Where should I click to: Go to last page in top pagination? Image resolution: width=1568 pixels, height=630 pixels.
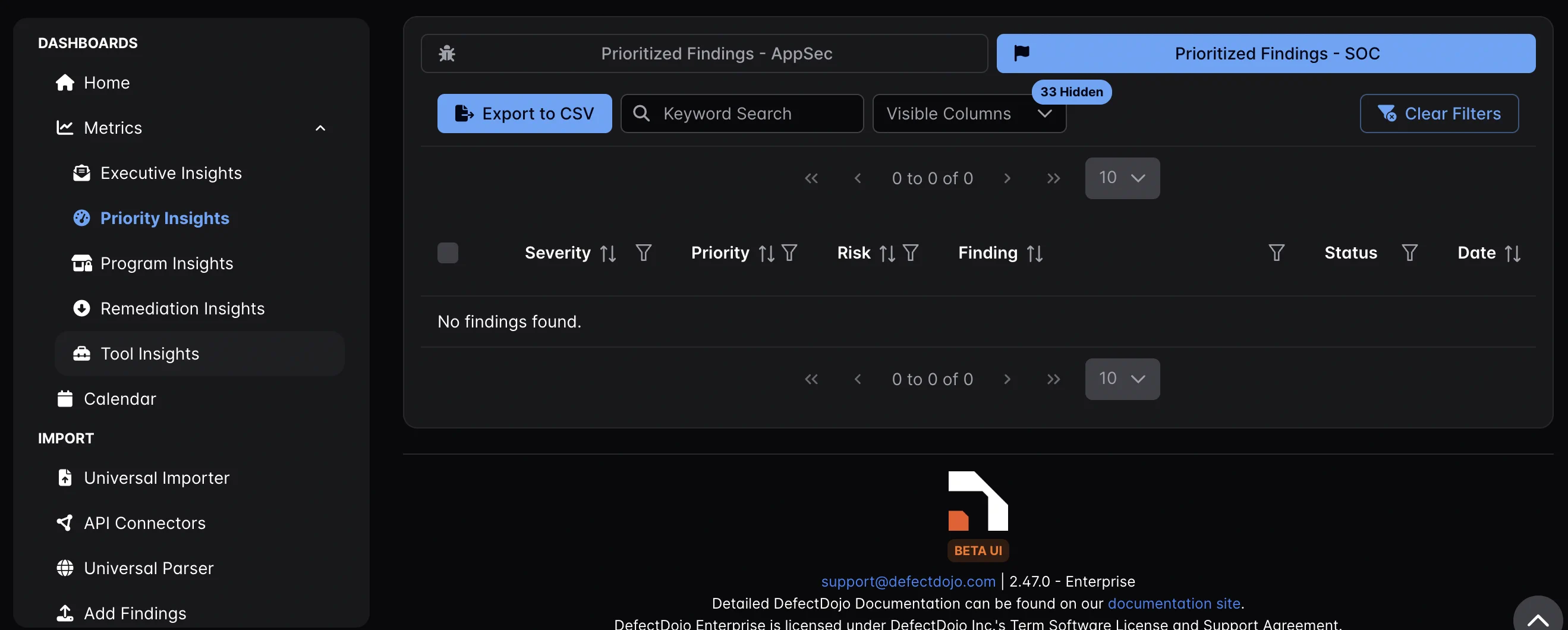[1053, 178]
